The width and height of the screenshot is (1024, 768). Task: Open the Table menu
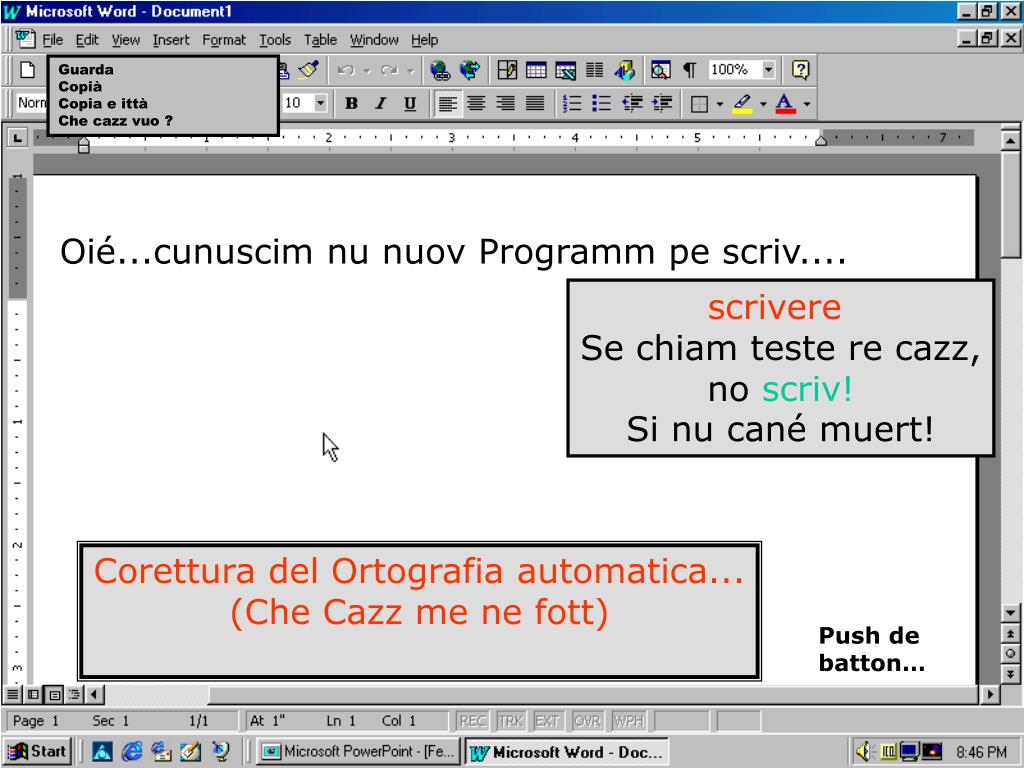[x=321, y=40]
